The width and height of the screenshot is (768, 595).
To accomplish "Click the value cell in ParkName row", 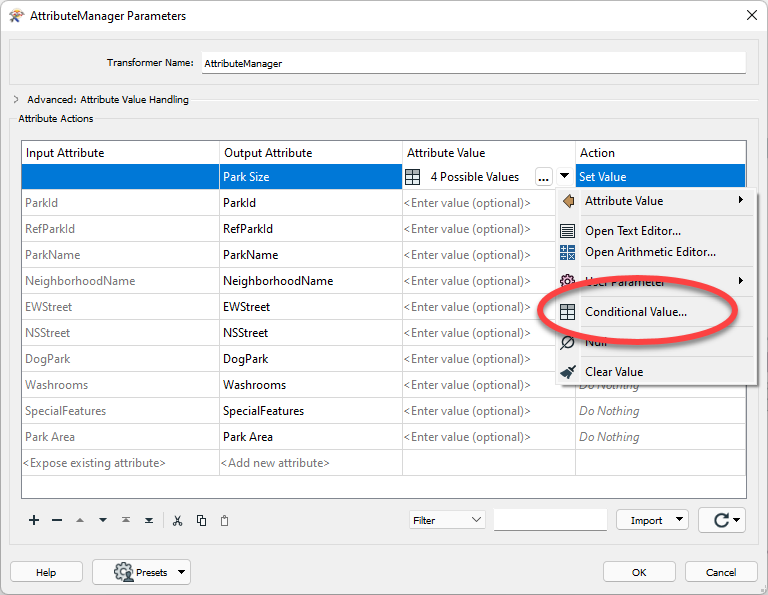I will 479,255.
